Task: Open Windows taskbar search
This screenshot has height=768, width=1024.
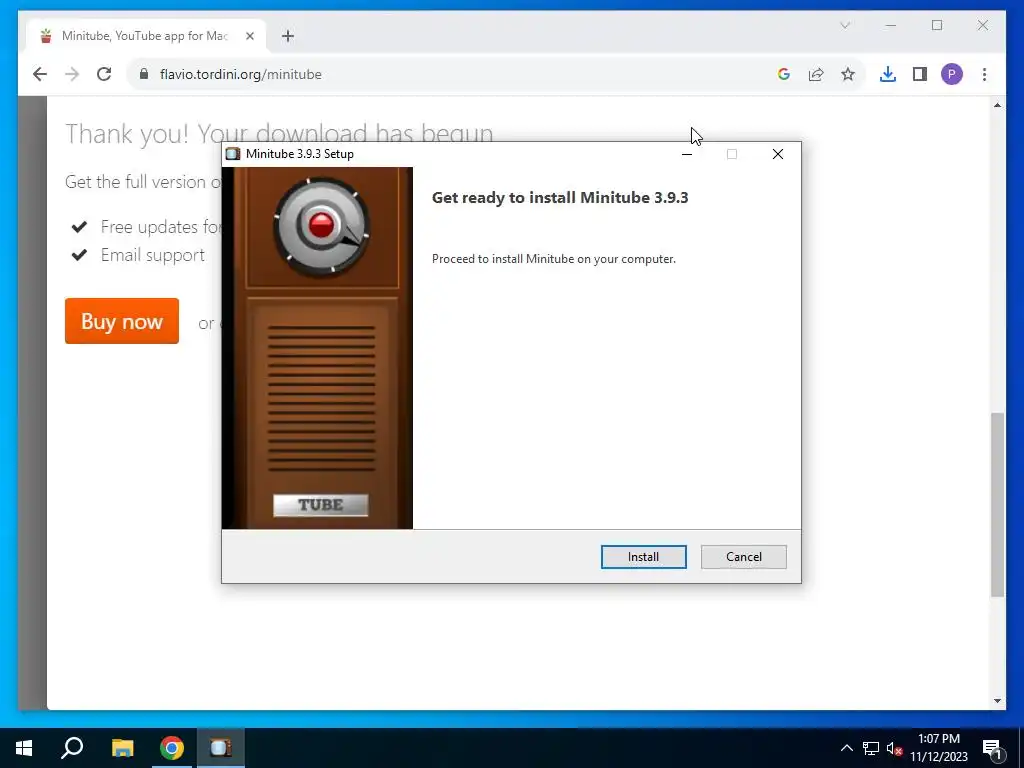Action: click(x=72, y=748)
